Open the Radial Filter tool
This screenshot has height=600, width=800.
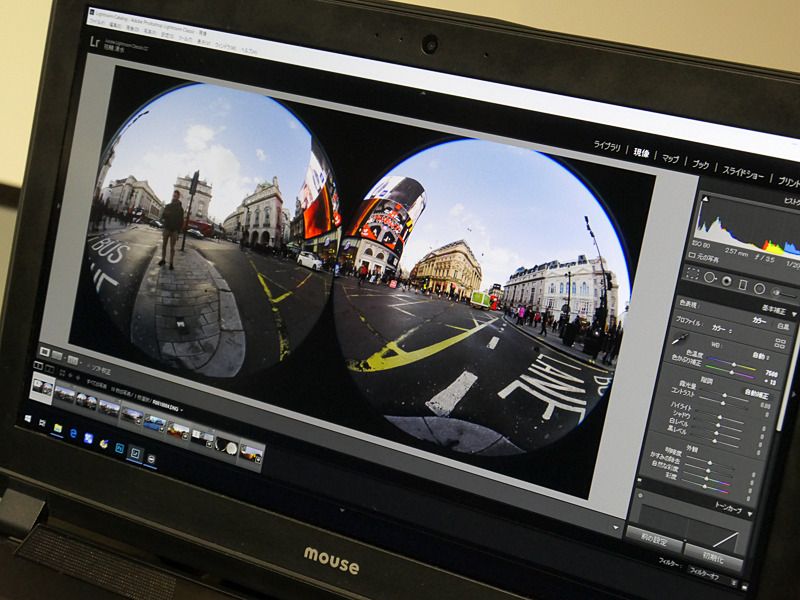[759, 288]
